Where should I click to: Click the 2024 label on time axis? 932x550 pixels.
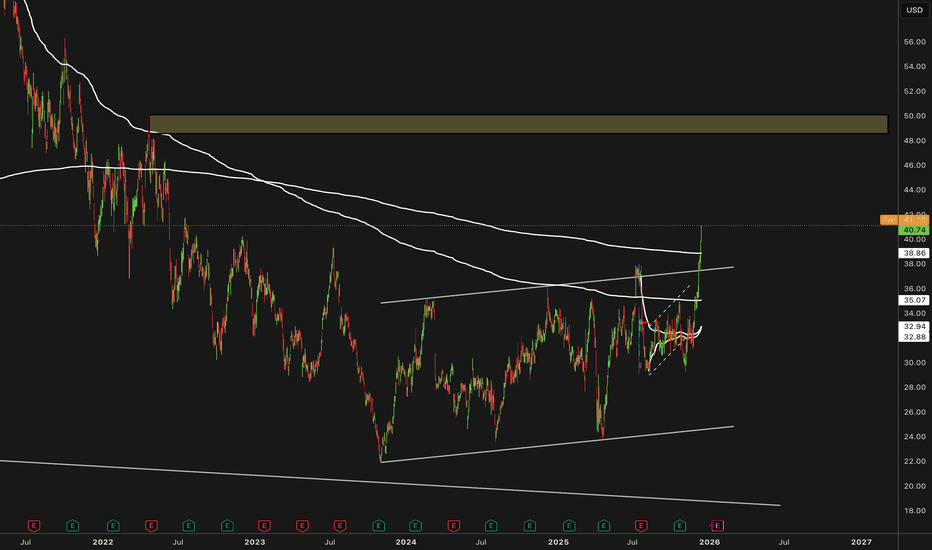[x=406, y=542]
